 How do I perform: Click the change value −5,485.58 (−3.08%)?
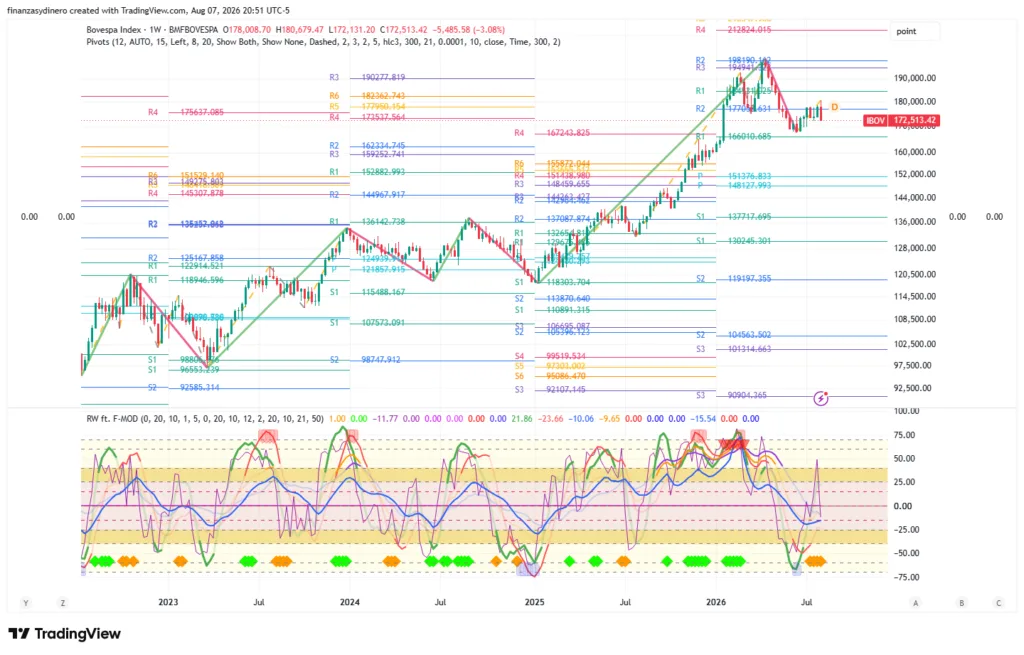[x=470, y=29]
